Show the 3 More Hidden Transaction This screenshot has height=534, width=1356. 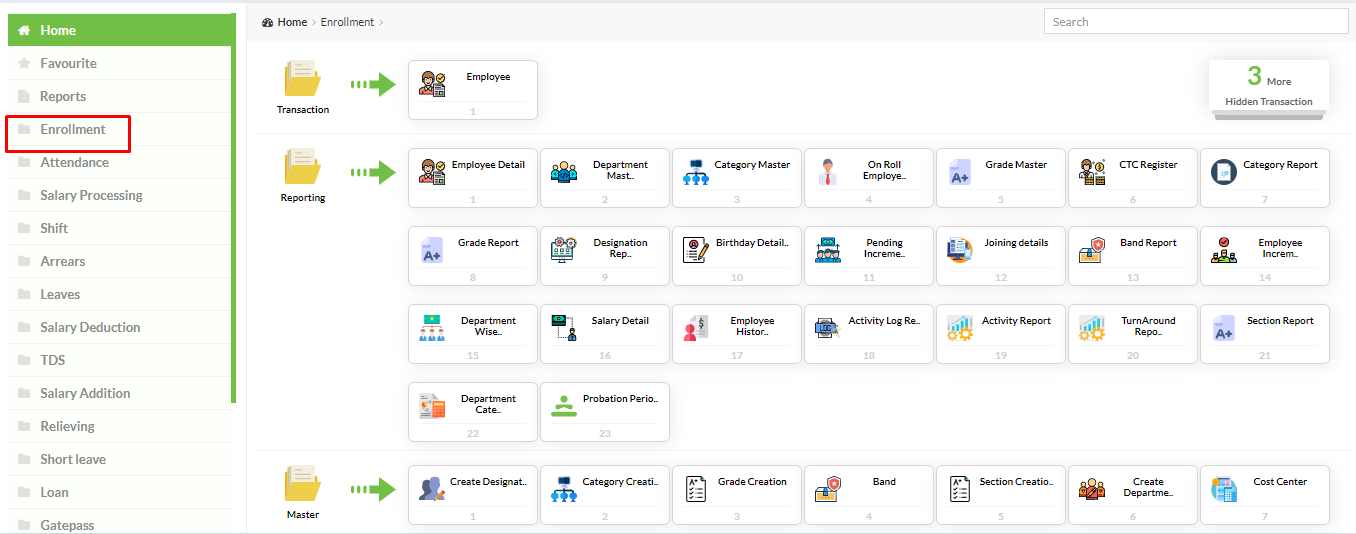pos(1269,86)
